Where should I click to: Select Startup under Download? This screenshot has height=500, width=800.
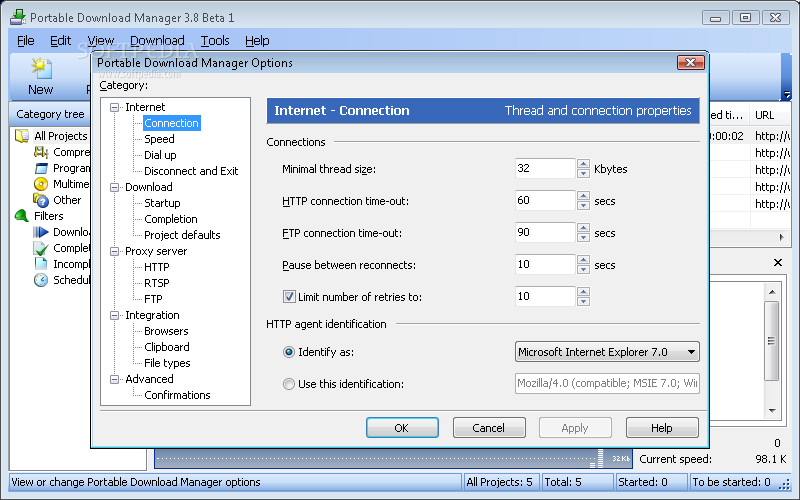(x=162, y=203)
